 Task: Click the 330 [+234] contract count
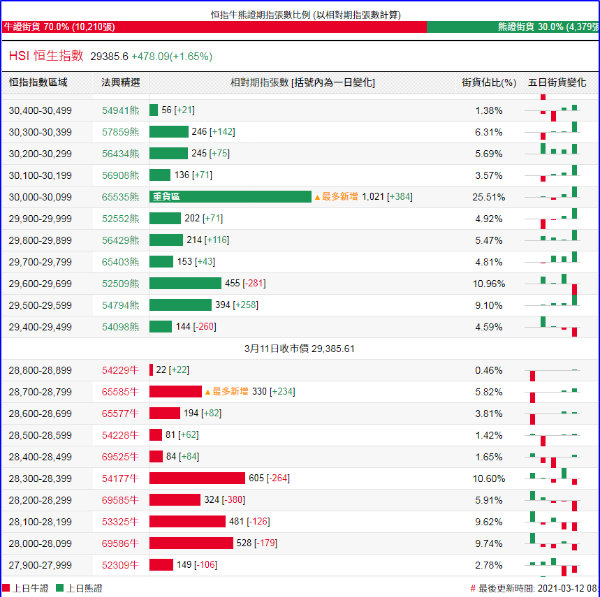point(274,391)
